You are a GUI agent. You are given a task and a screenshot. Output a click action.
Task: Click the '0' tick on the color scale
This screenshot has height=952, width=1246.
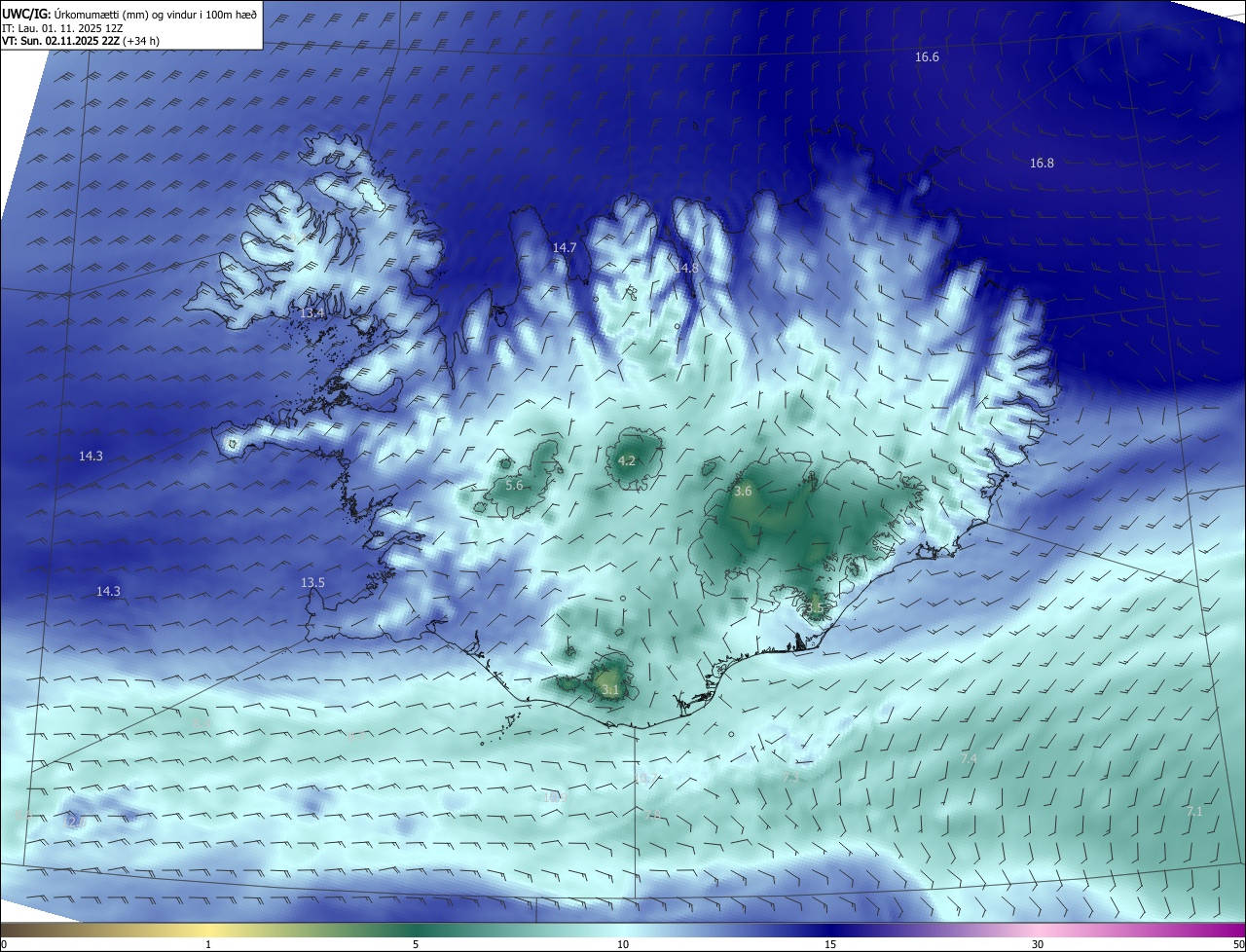pos(4,944)
